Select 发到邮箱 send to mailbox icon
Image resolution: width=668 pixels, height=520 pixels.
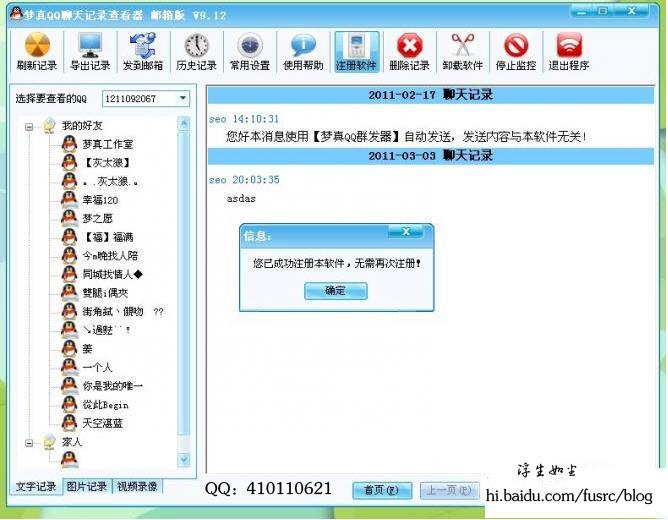(x=143, y=52)
